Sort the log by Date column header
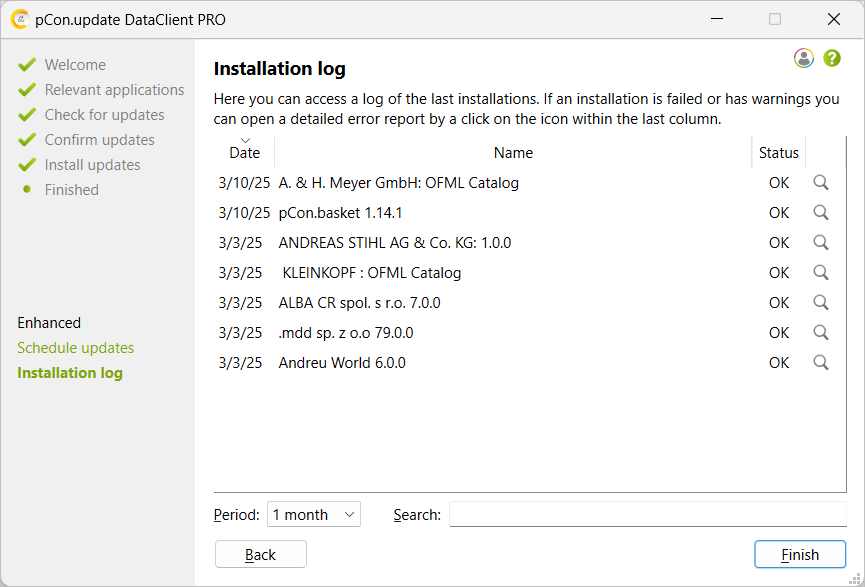Viewport: 865px width, 587px height. point(244,152)
